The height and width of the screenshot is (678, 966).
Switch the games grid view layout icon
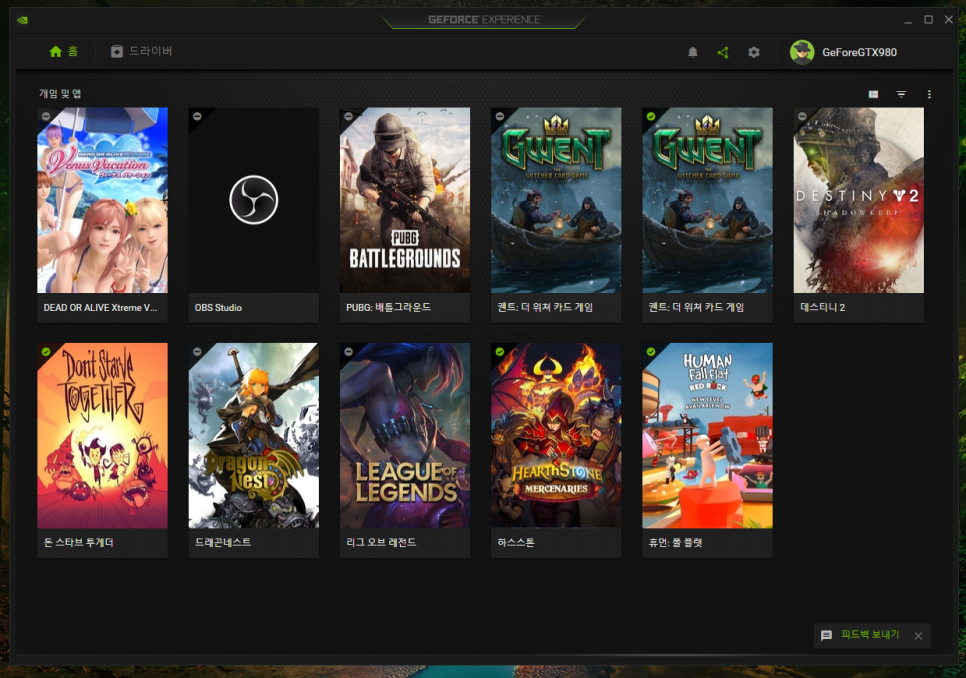[x=873, y=94]
